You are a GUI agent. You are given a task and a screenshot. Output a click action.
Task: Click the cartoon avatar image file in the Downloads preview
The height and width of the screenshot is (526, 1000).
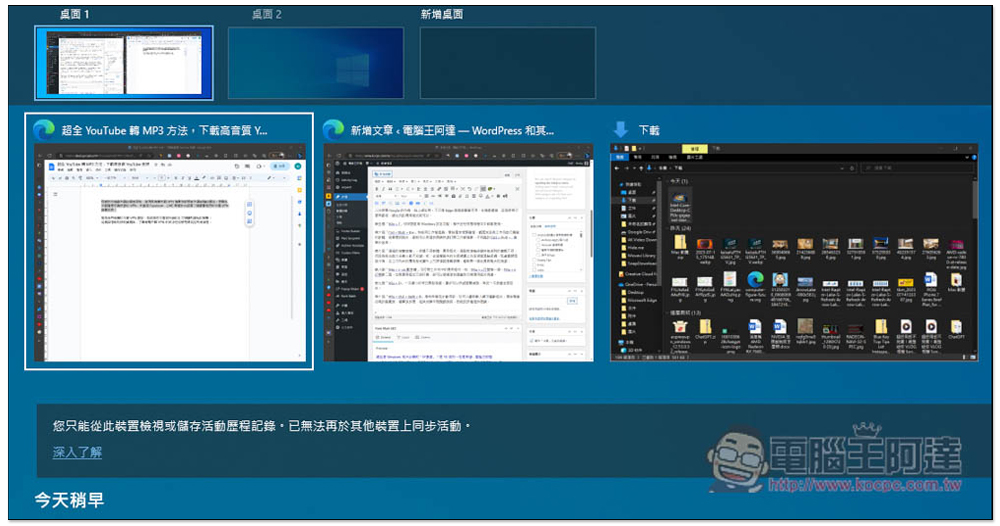pos(780,279)
